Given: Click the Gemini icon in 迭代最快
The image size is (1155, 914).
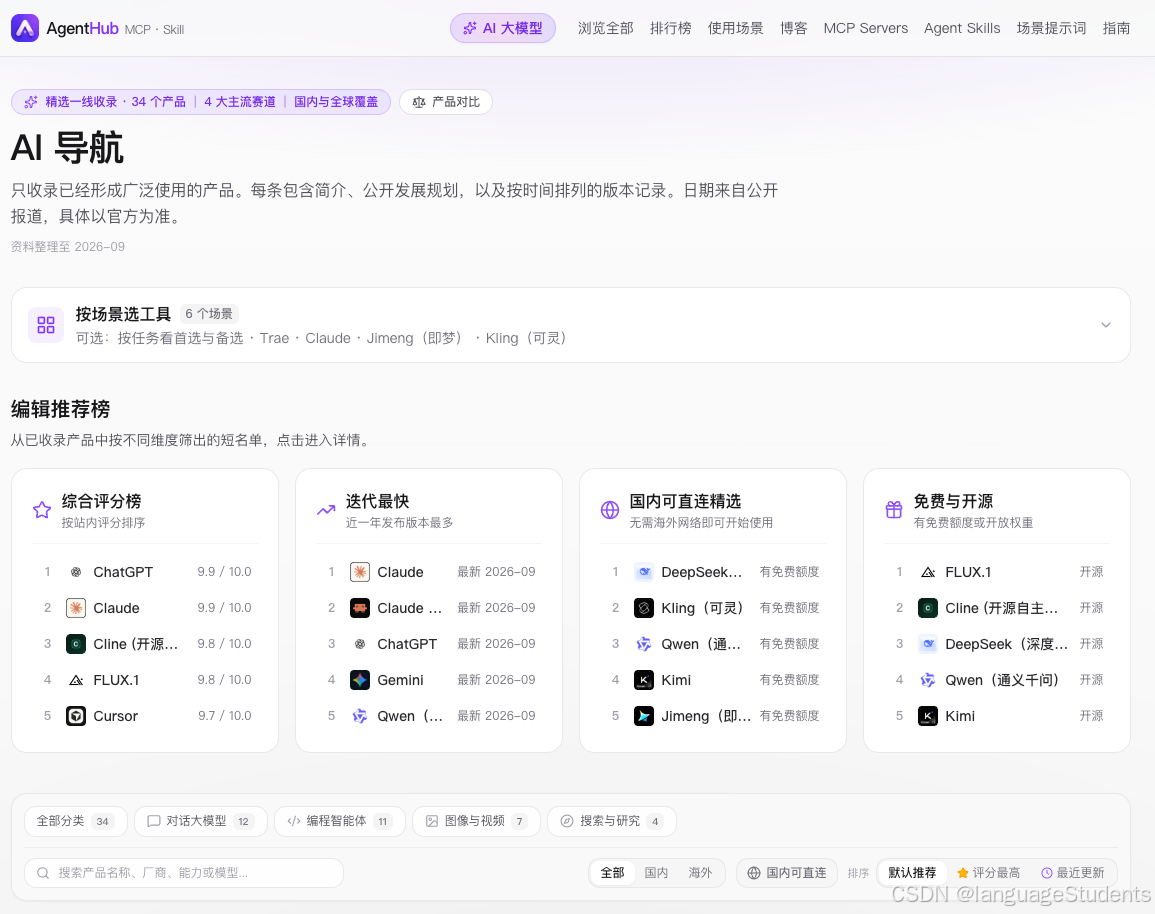Looking at the screenshot, I should (x=359, y=680).
